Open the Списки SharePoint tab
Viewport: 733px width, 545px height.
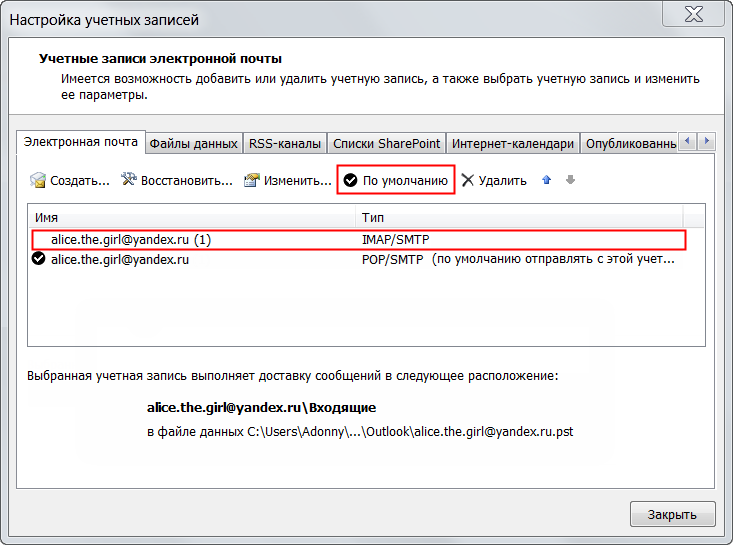point(385,144)
